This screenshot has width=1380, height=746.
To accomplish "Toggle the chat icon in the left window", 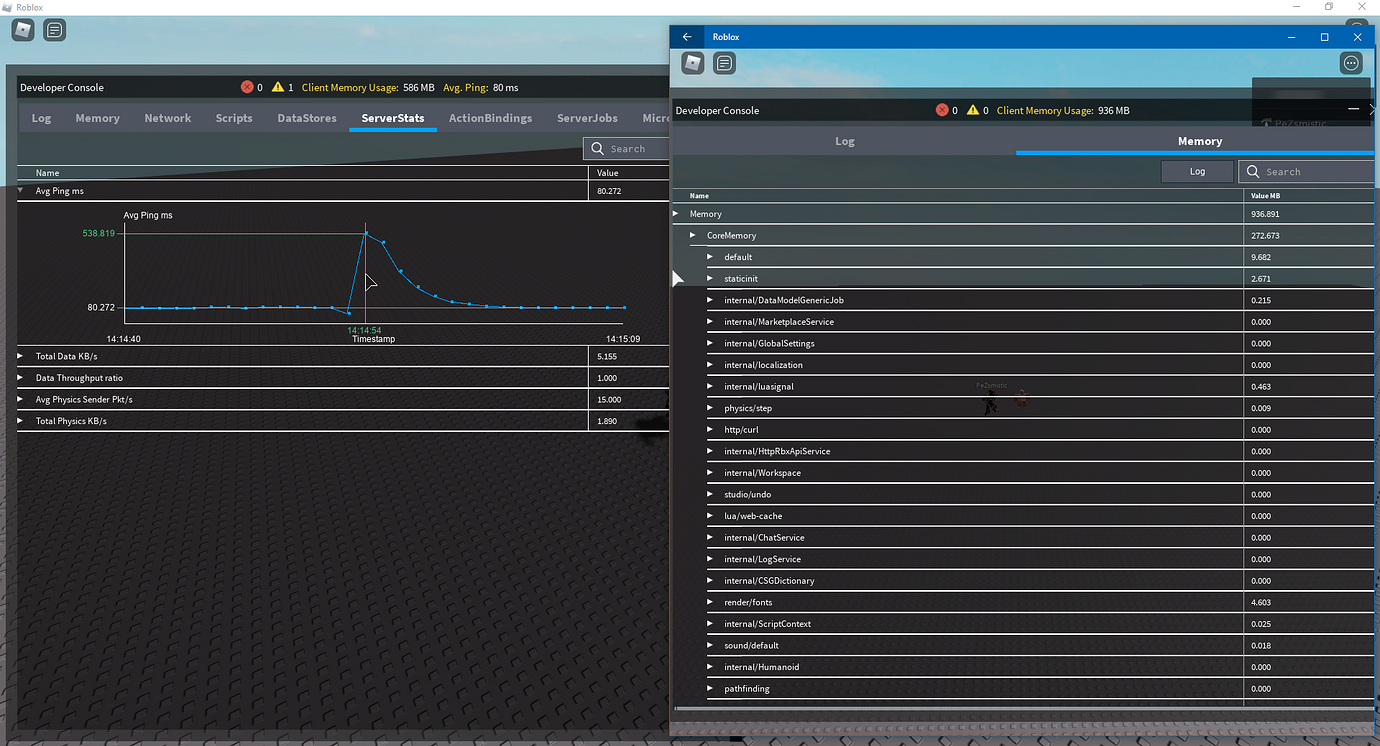I will (x=55, y=30).
